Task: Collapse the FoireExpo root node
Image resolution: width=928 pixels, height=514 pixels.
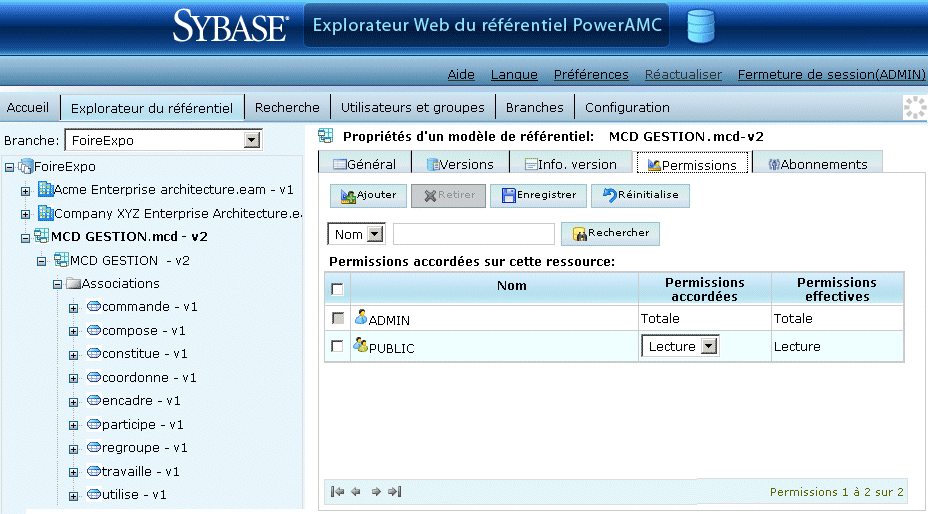Action: (x=9, y=168)
